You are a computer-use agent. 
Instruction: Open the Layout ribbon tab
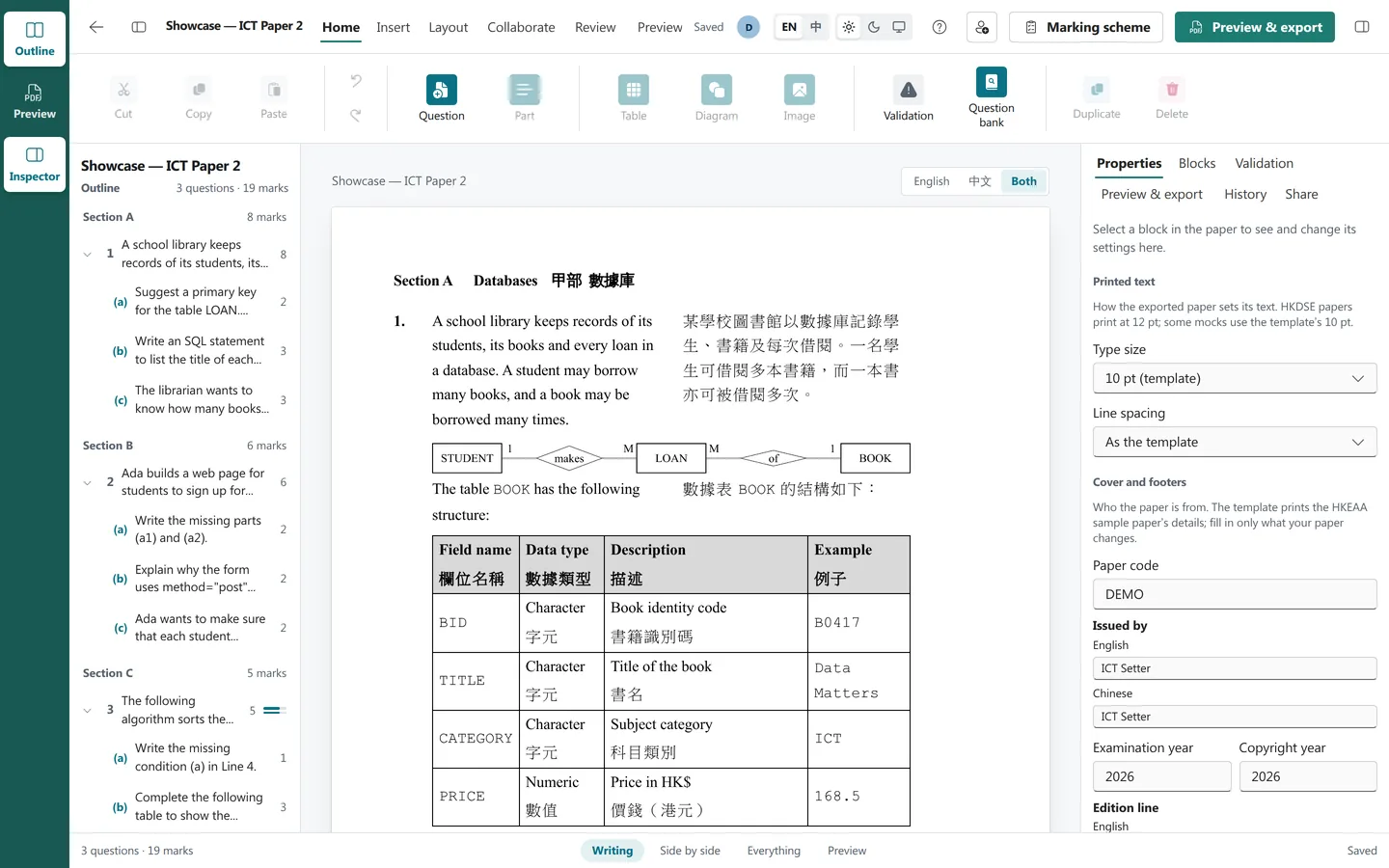coord(448,27)
